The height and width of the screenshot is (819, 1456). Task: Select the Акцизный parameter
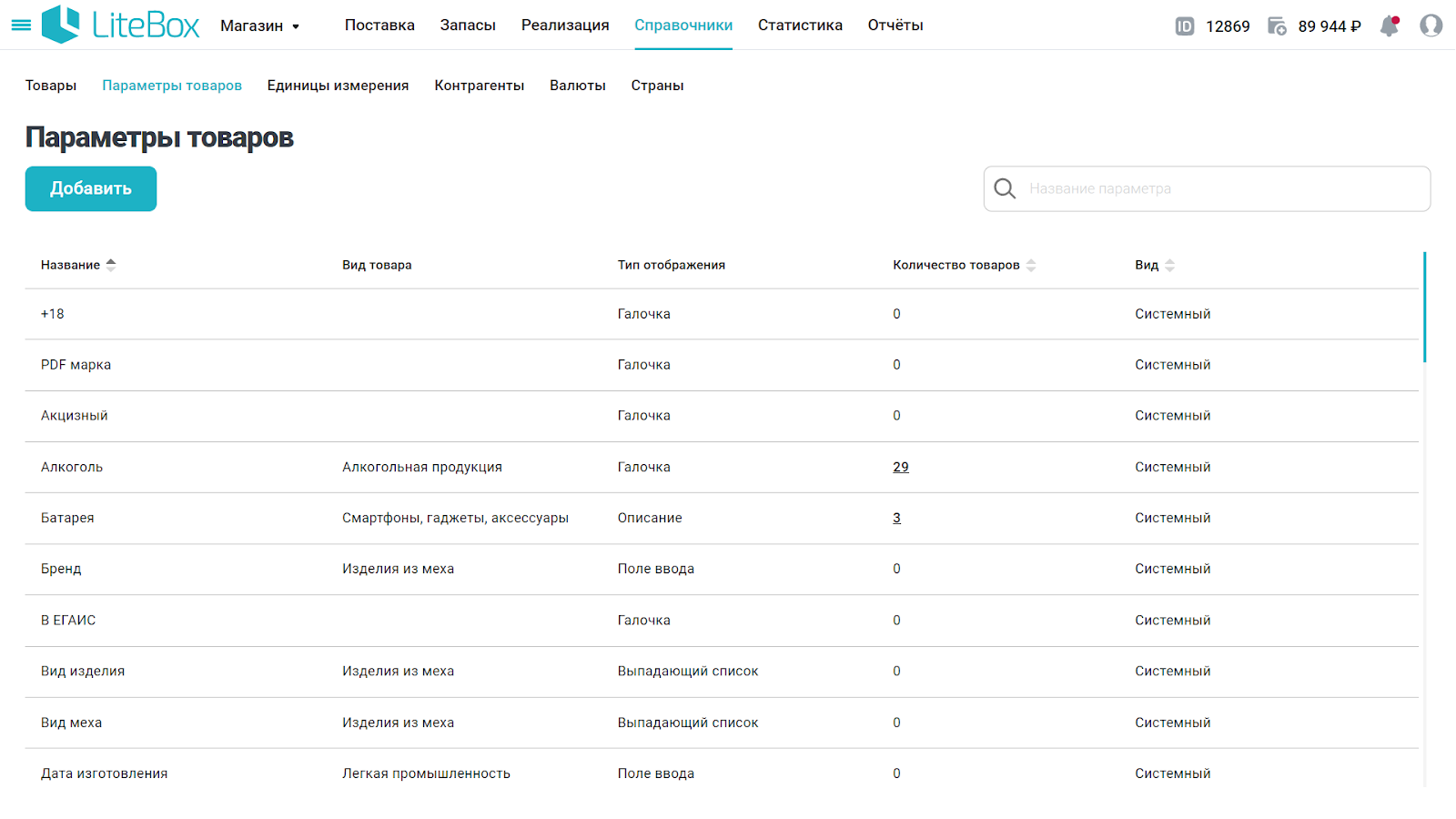(74, 416)
